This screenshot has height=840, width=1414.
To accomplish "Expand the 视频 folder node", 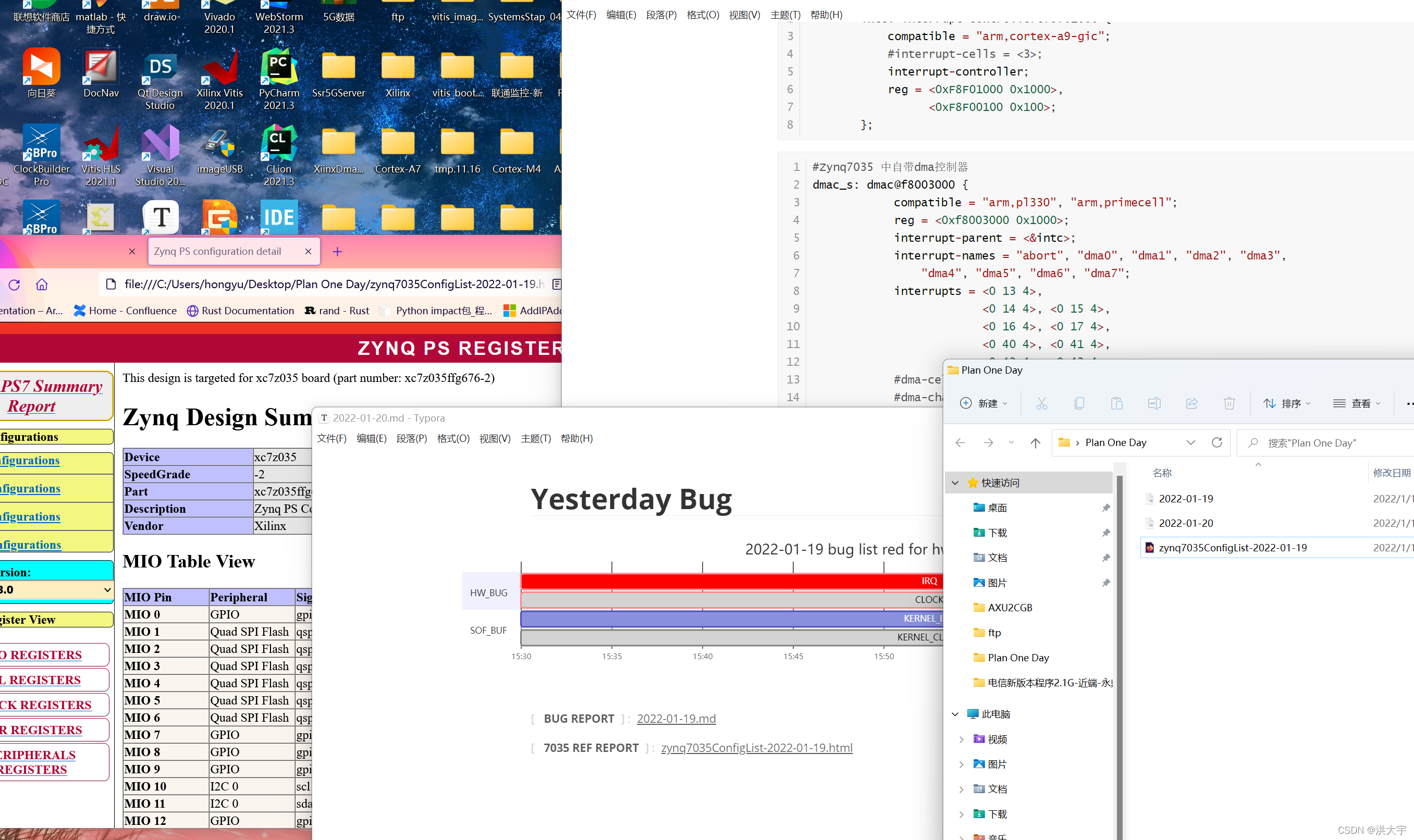I will coord(961,739).
